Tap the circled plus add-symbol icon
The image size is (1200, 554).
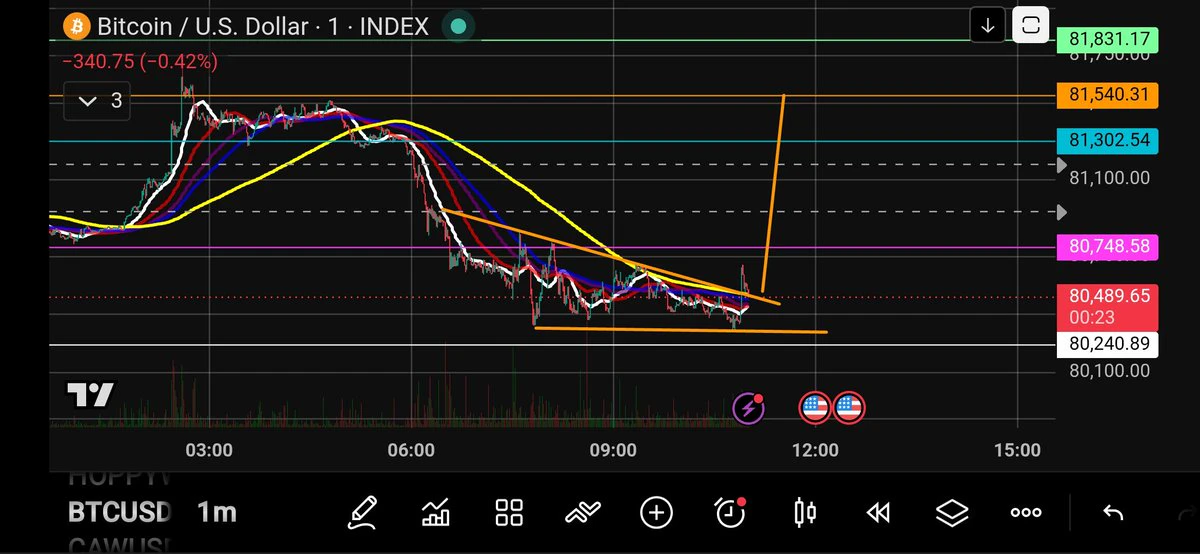pyautogui.click(x=656, y=513)
